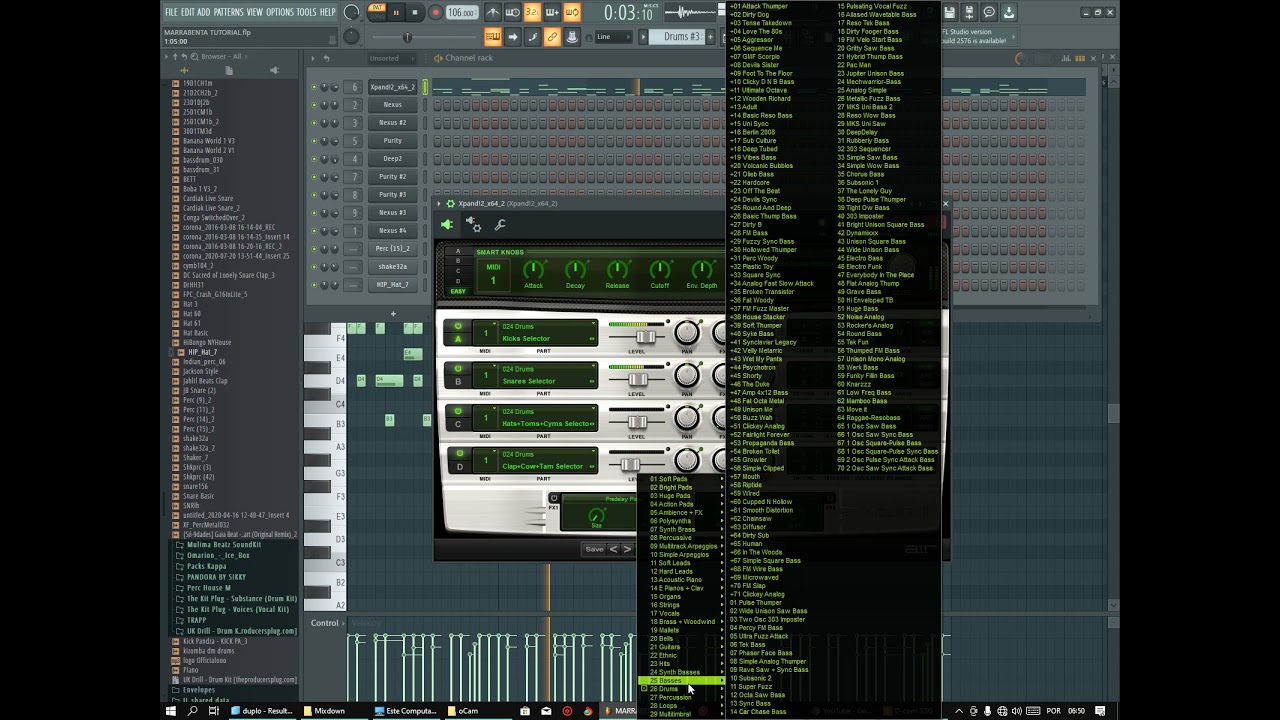
Task: Click the Xpand!2 plugin options plug icon
Action: (x=447, y=225)
